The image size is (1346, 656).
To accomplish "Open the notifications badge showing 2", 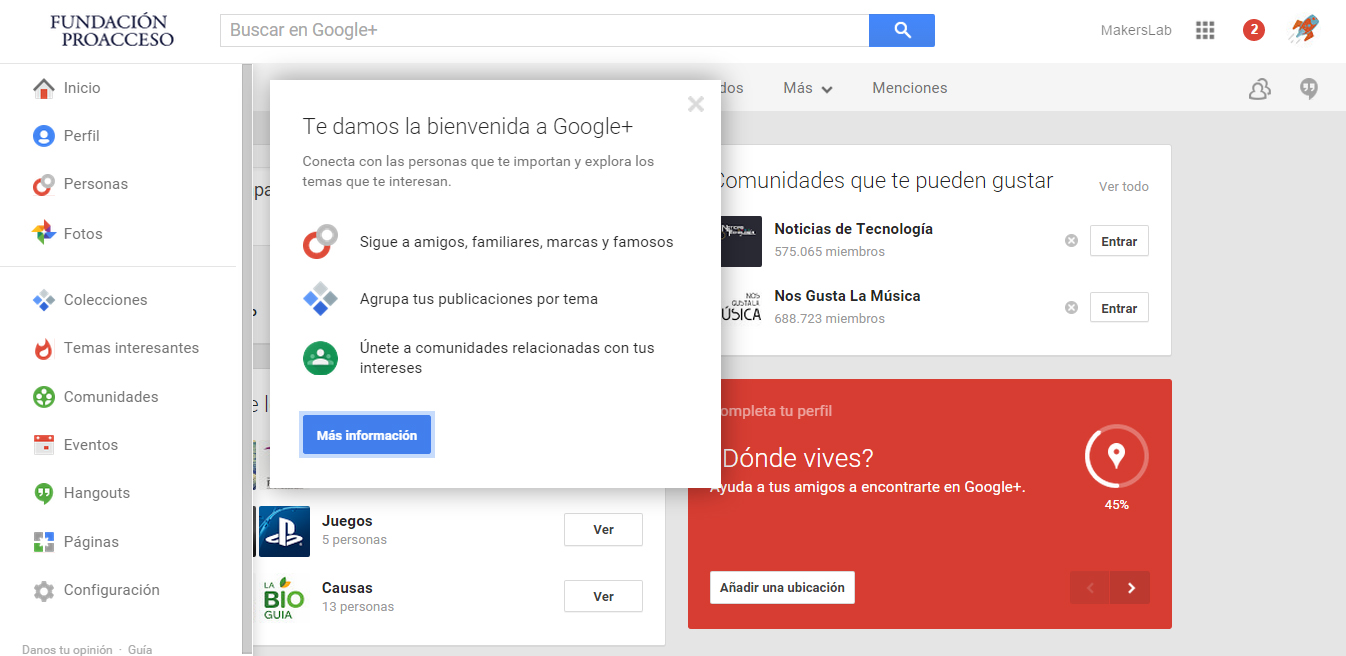I will point(1254,30).
